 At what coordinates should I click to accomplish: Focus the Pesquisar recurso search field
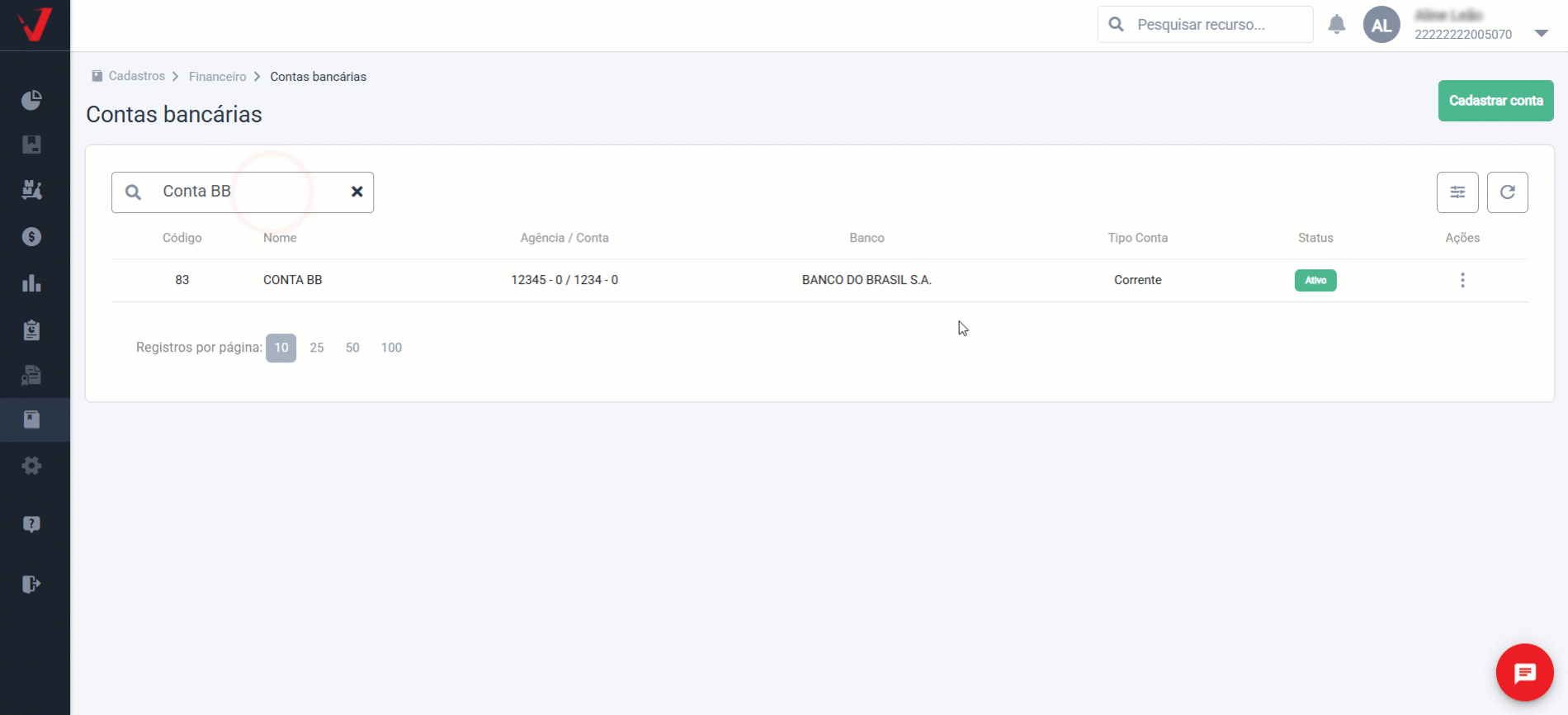pyautogui.click(x=1206, y=25)
